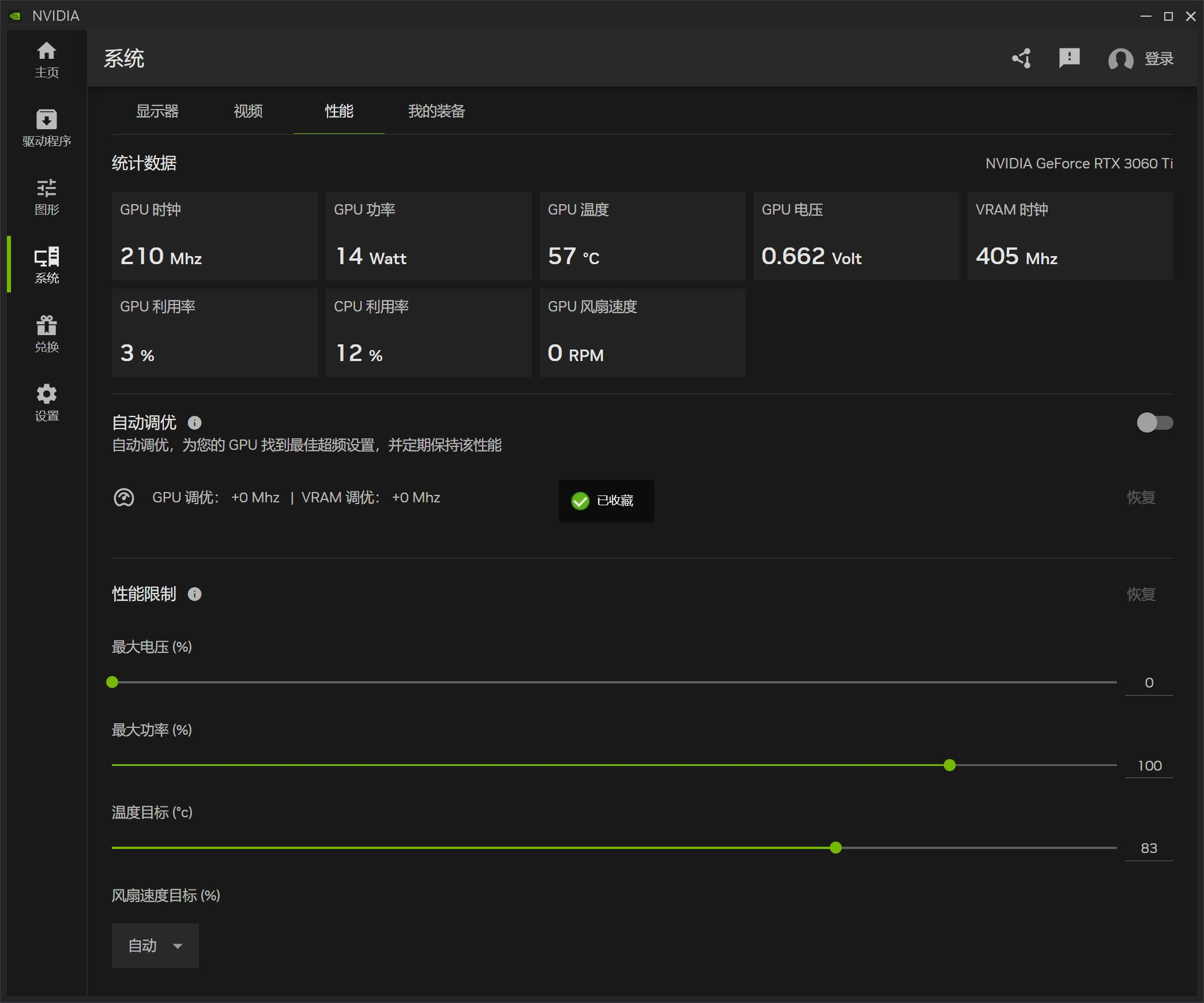Image resolution: width=1204 pixels, height=1003 pixels.
Task: Click the 登录 login link
Action: pos(1158,58)
